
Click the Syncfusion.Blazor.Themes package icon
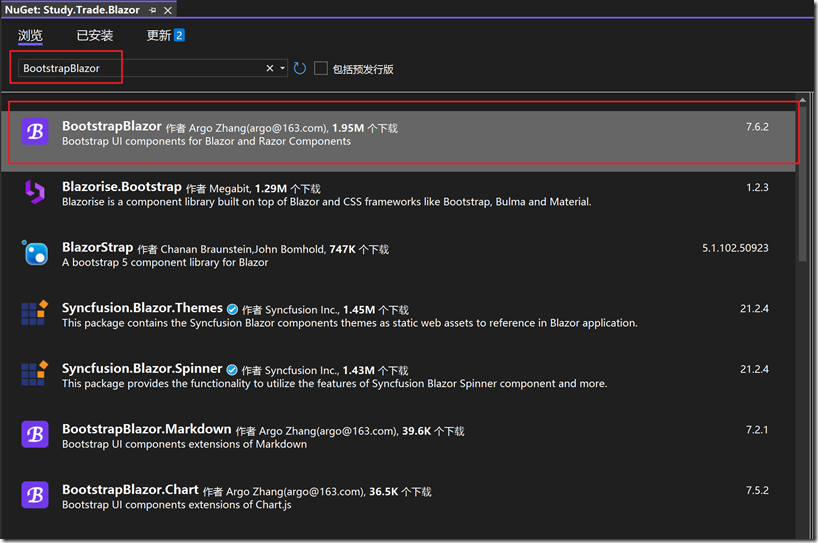tap(35, 313)
